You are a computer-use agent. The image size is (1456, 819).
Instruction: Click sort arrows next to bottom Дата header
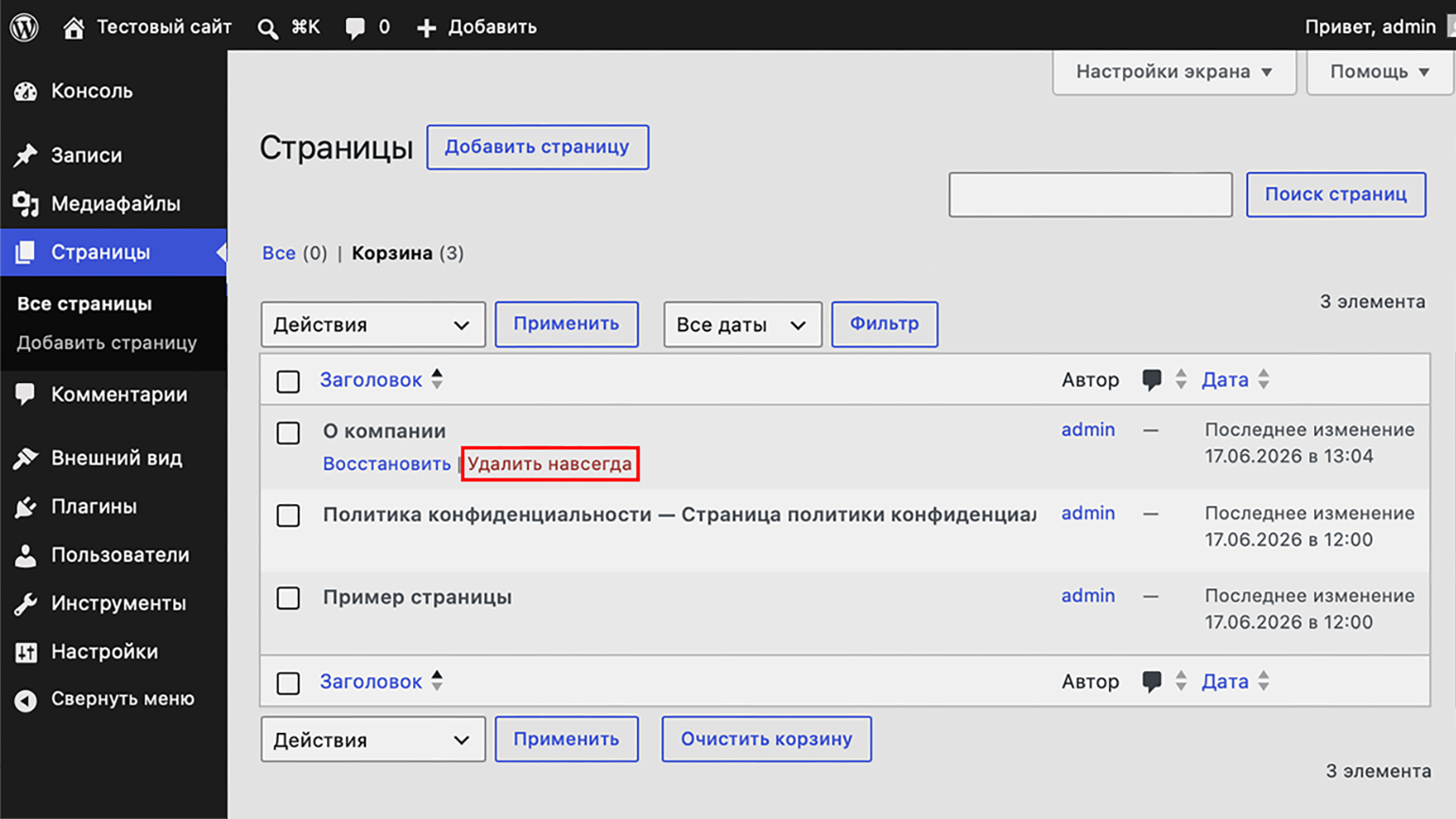(1264, 681)
